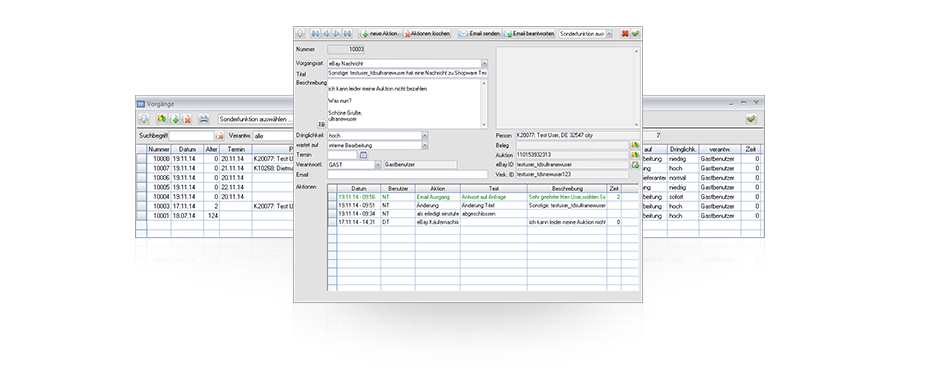Viewport: 930px width, 385px height.
Task: Click into the Titel input field
Action: coord(407,73)
